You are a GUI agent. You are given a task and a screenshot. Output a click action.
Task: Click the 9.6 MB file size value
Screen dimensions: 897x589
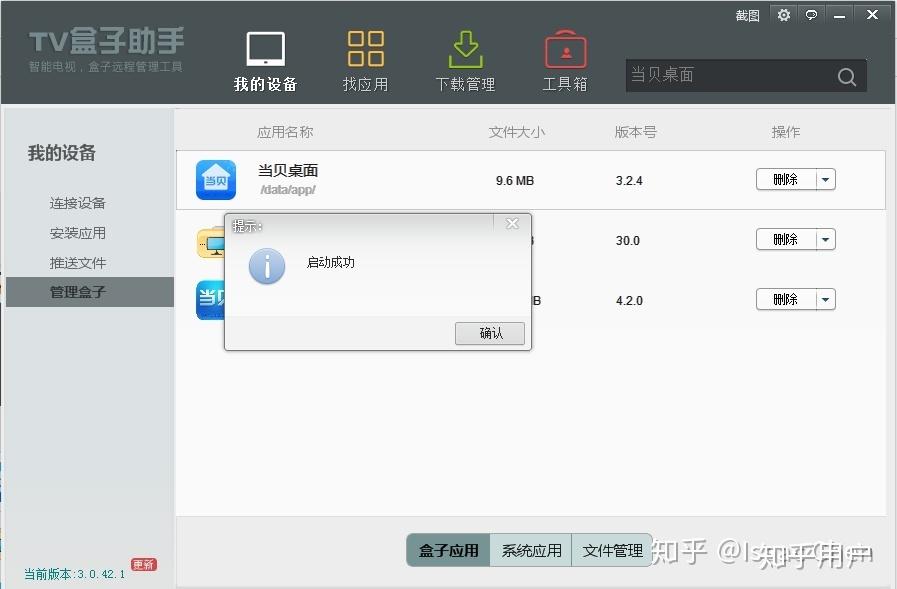point(515,181)
